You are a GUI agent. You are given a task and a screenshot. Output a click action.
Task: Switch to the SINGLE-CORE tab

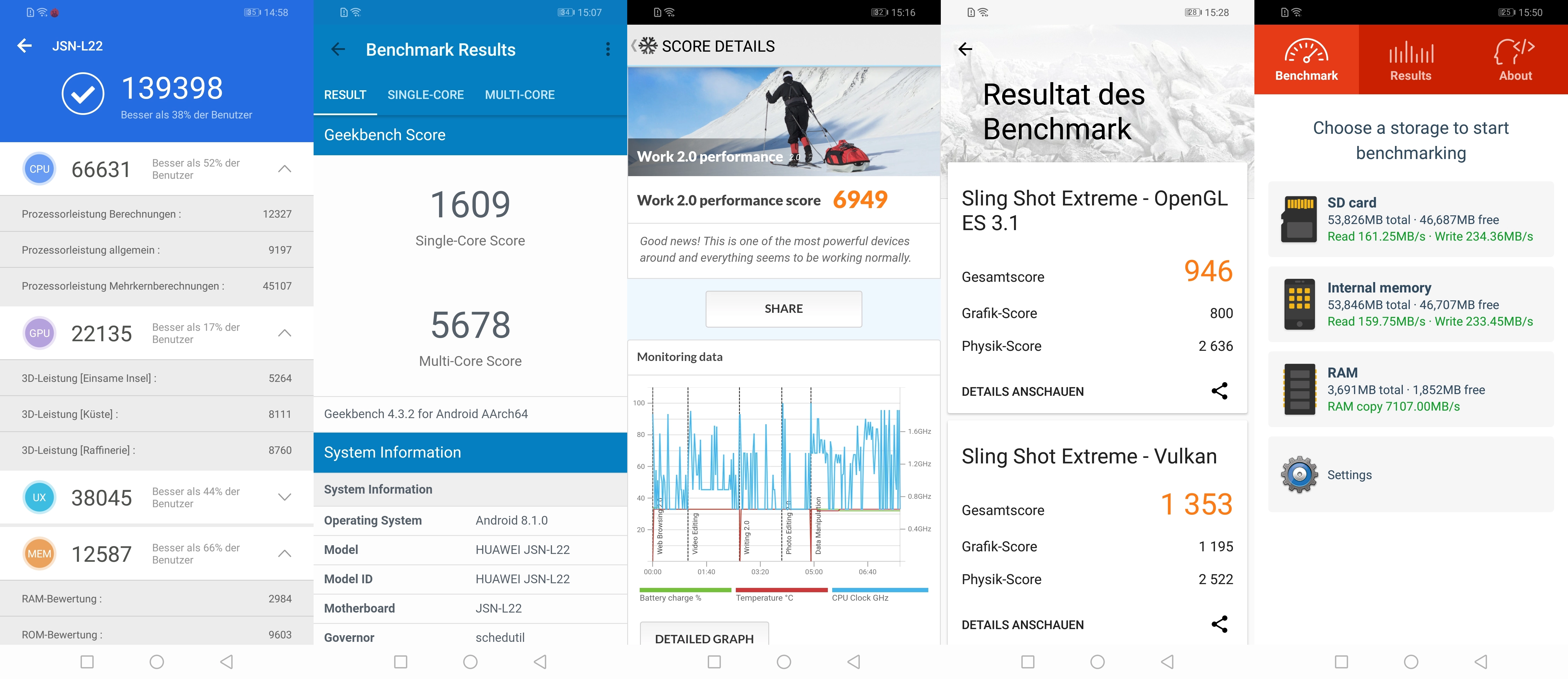[425, 95]
